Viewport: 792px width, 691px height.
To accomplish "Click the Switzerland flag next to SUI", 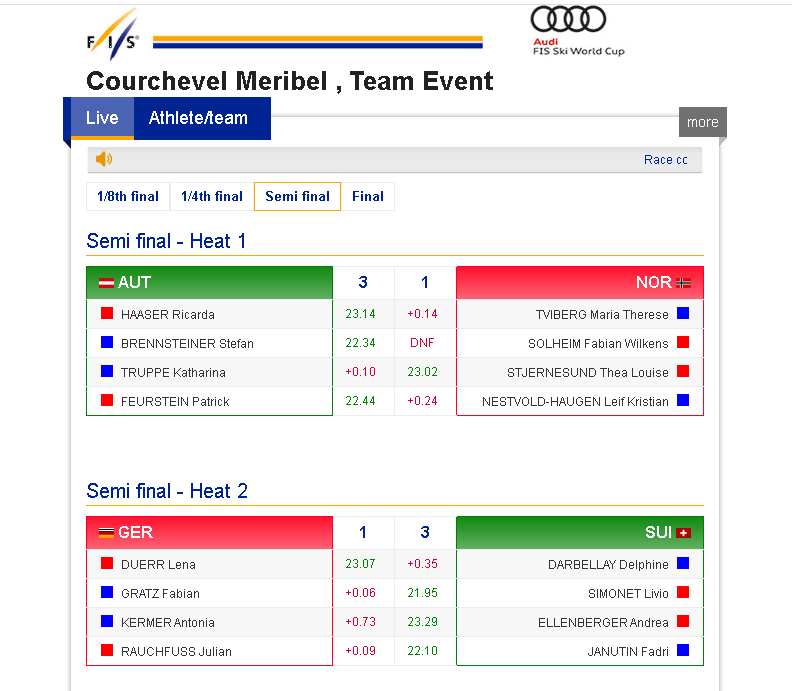I will click(683, 533).
